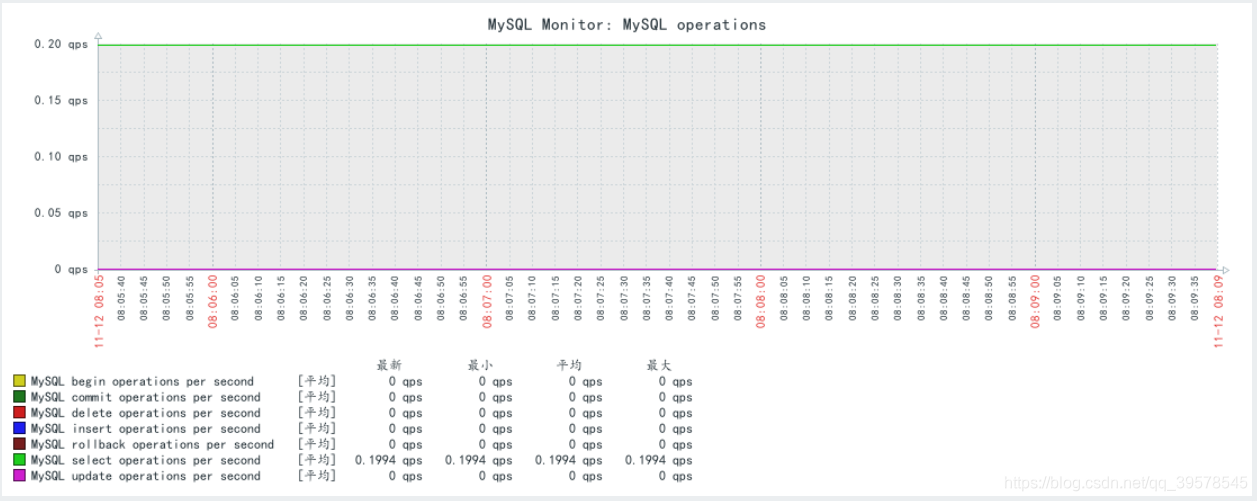
Task: Select 'MySQL commit operations per second' label
Action: pyautogui.click(x=146, y=398)
